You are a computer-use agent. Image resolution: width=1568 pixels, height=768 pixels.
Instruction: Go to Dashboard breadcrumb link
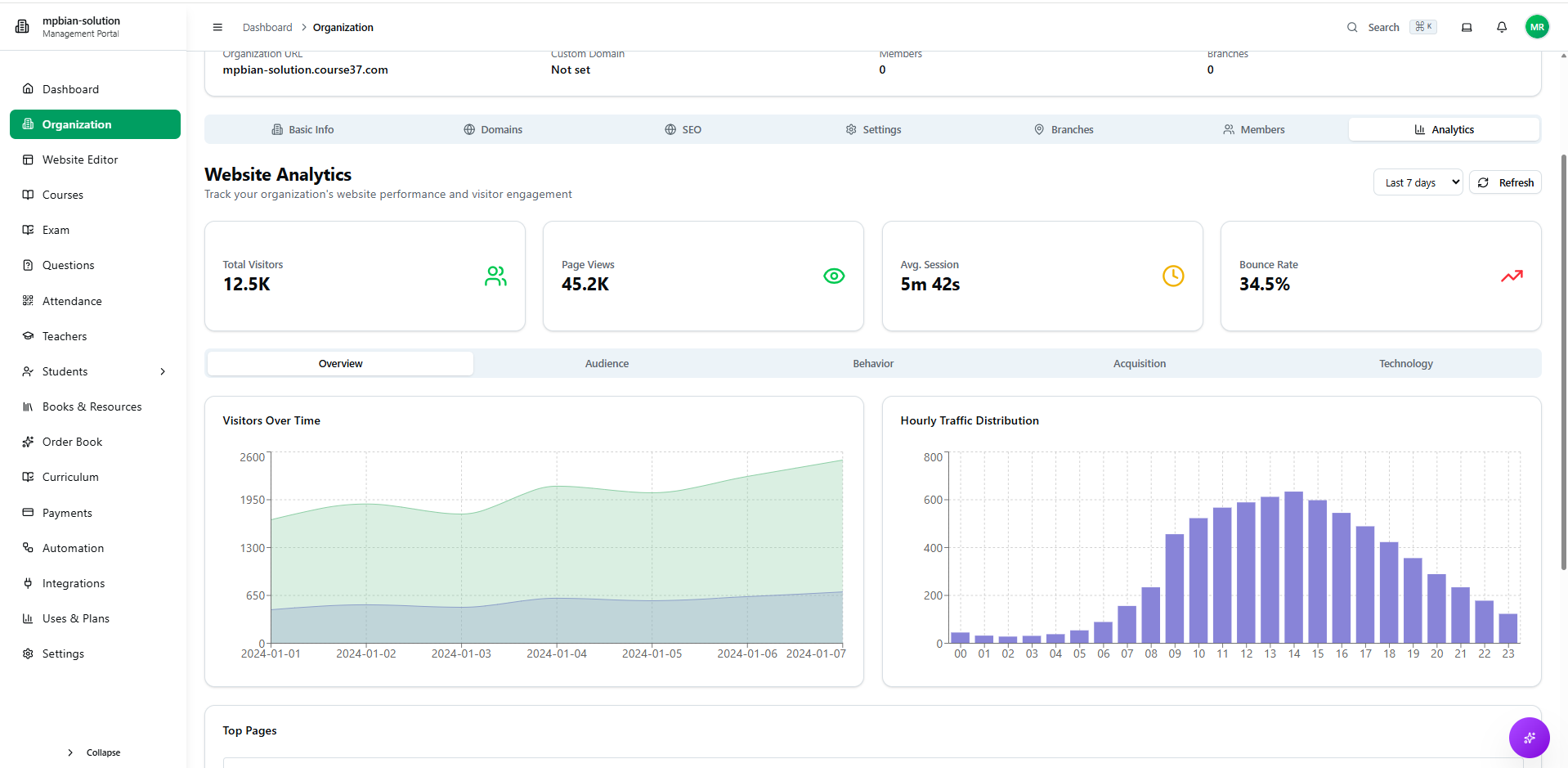[x=267, y=27]
